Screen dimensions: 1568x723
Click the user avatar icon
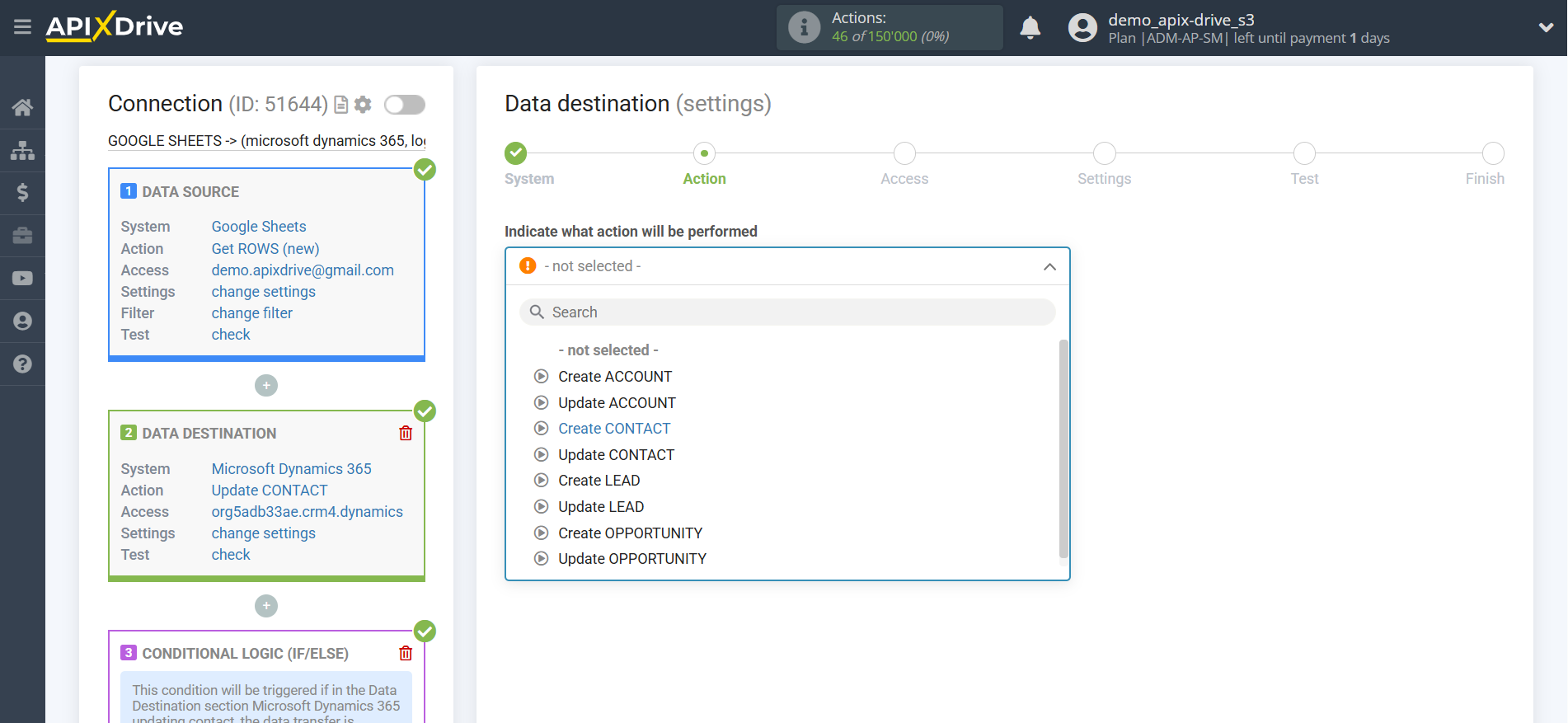coord(1082,28)
